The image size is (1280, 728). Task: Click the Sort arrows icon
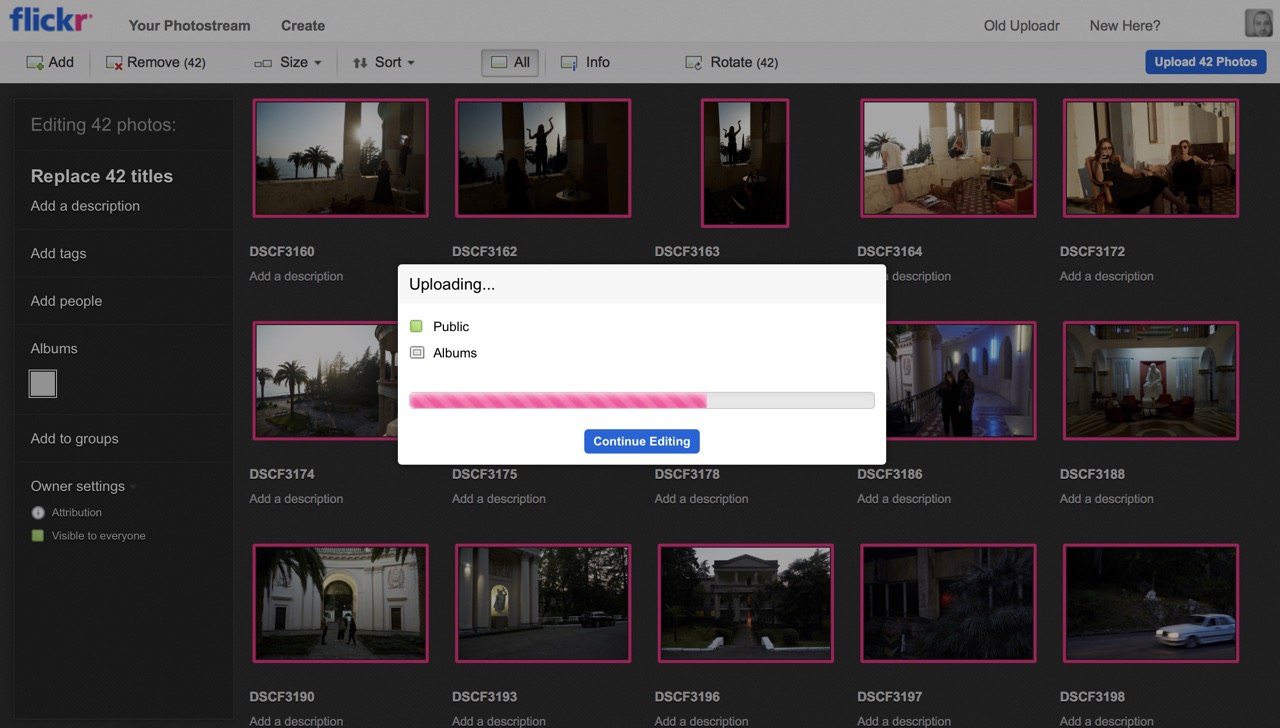click(x=360, y=62)
